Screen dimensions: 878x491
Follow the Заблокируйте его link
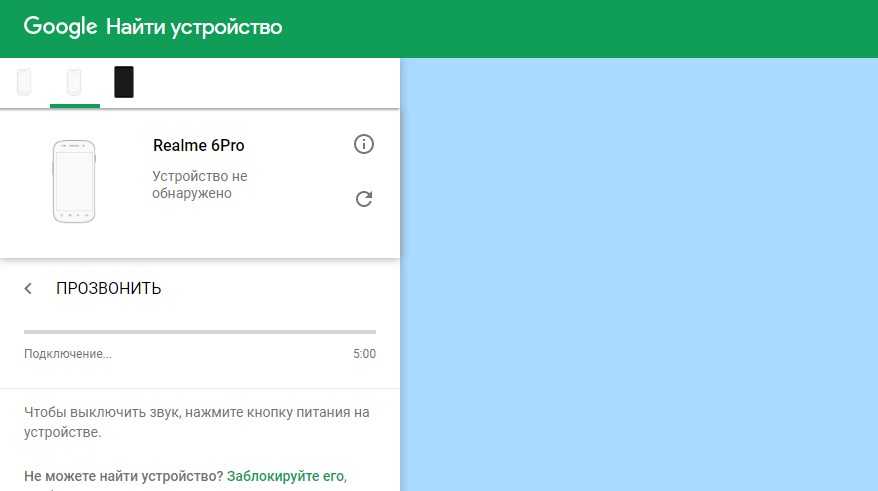click(286, 476)
